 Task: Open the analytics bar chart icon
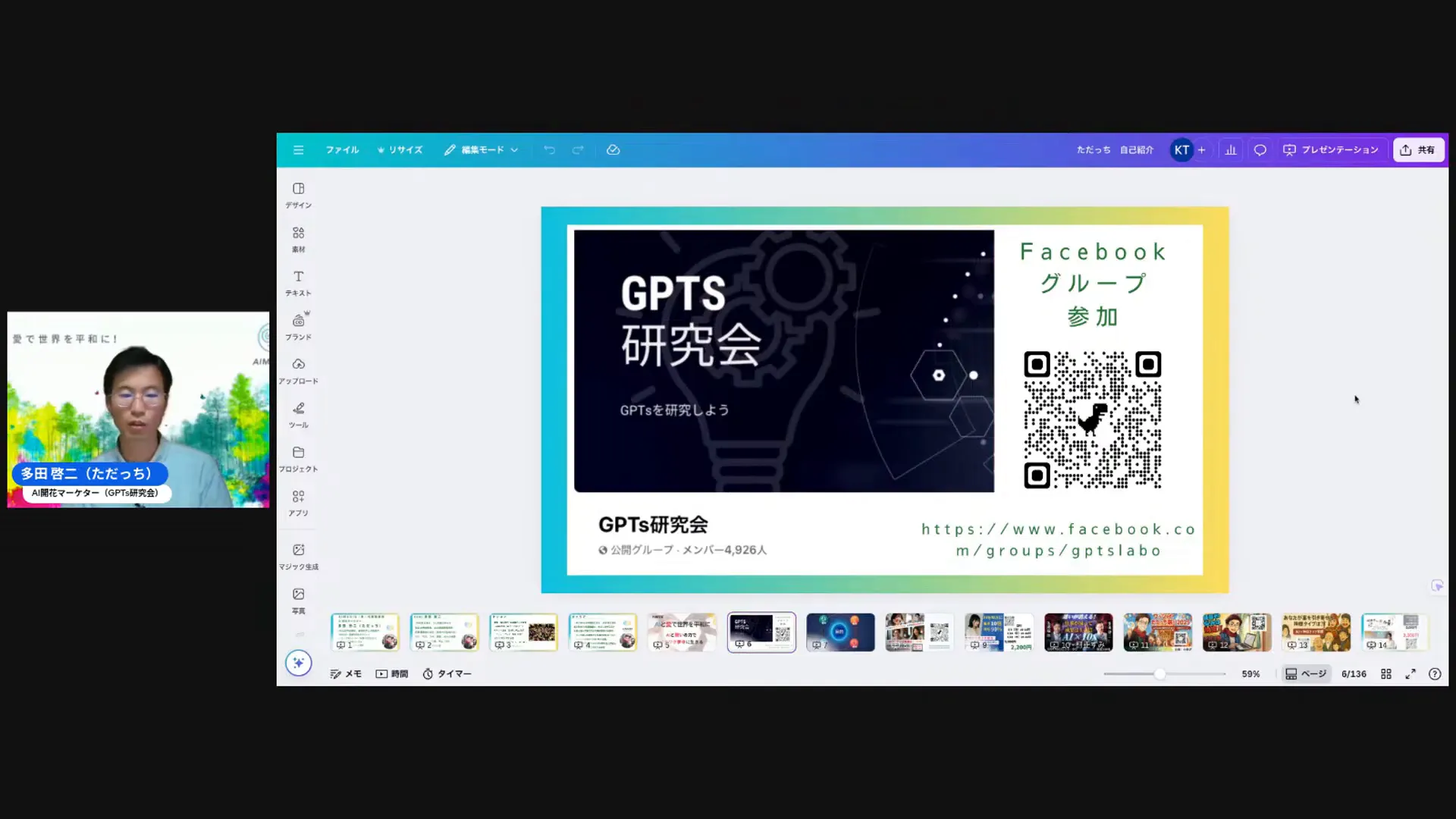(1231, 150)
